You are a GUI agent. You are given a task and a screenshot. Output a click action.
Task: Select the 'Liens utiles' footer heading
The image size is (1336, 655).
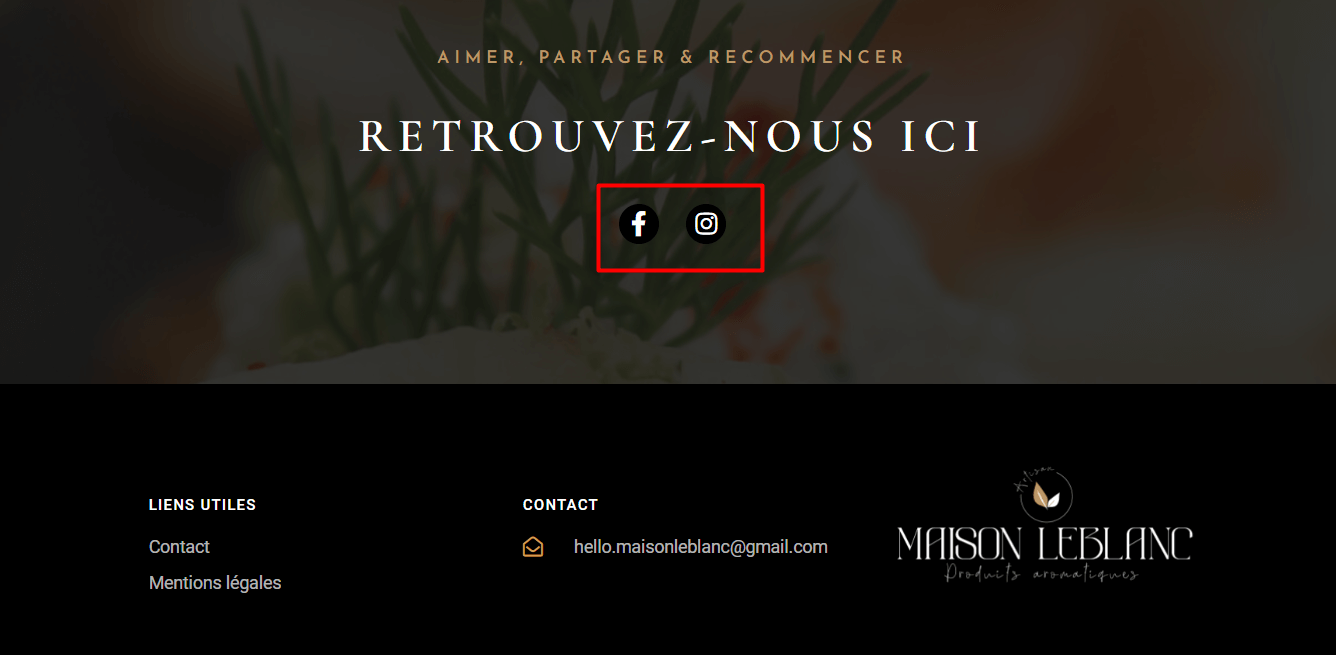point(203,505)
